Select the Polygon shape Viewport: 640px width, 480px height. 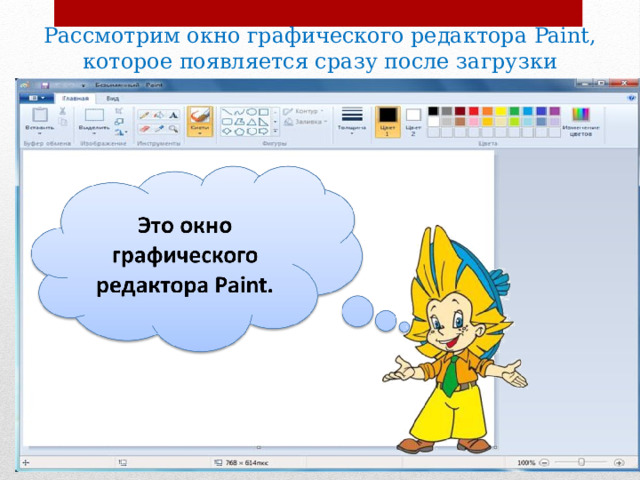point(240,122)
